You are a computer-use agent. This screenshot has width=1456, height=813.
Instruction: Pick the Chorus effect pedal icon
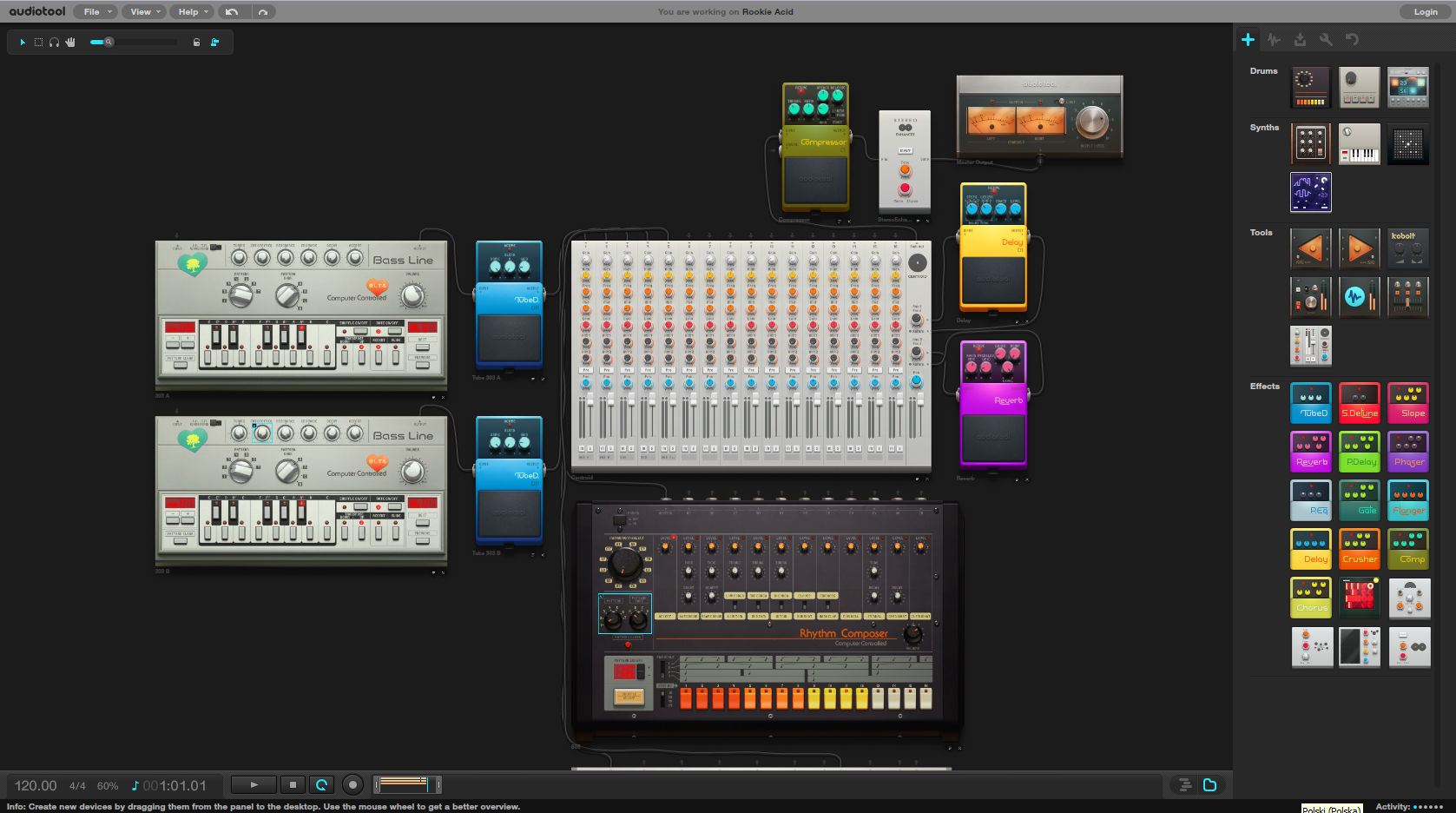[x=1310, y=598]
